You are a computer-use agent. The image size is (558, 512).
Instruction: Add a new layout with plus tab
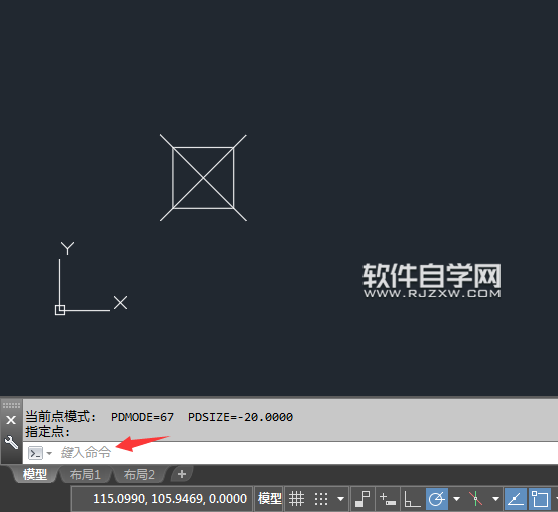tap(182, 474)
